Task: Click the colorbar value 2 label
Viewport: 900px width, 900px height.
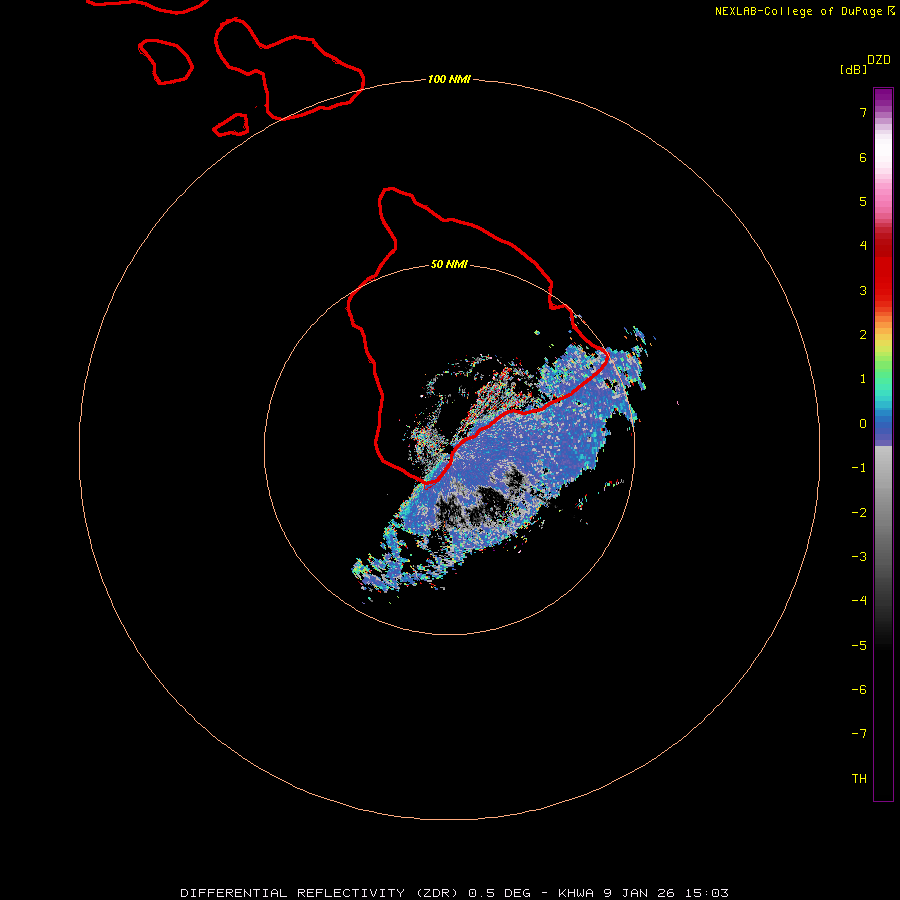Action: tap(863, 335)
